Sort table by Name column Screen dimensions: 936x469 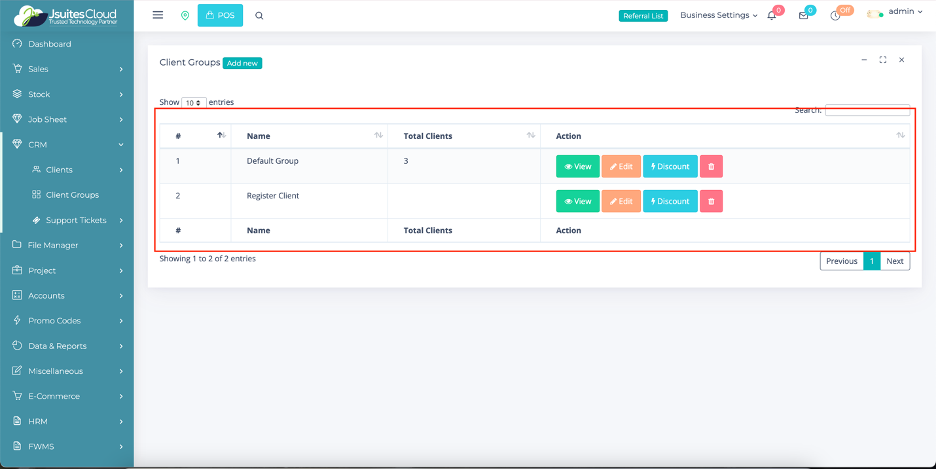click(x=378, y=136)
